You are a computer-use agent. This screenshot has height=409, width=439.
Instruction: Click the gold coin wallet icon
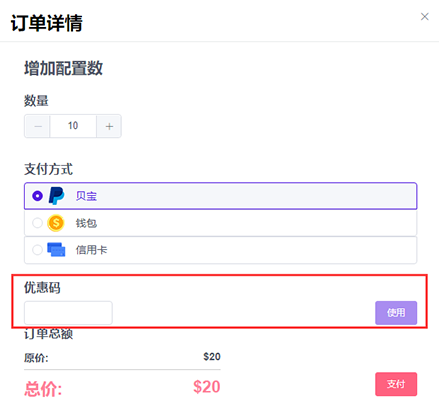tap(56, 223)
